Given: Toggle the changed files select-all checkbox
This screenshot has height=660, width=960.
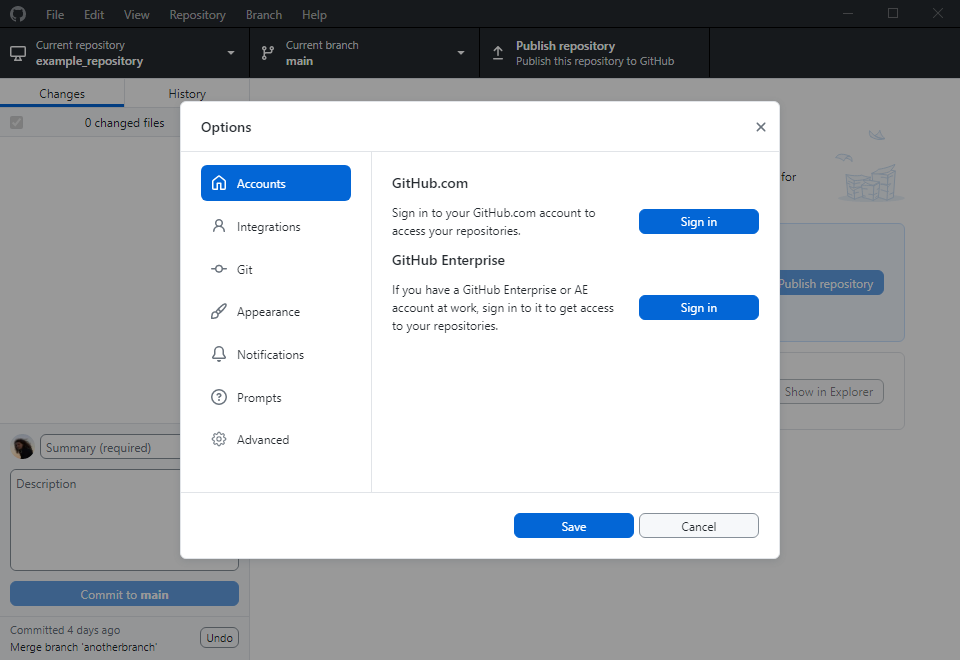Looking at the screenshot, I should click(17, 122).
